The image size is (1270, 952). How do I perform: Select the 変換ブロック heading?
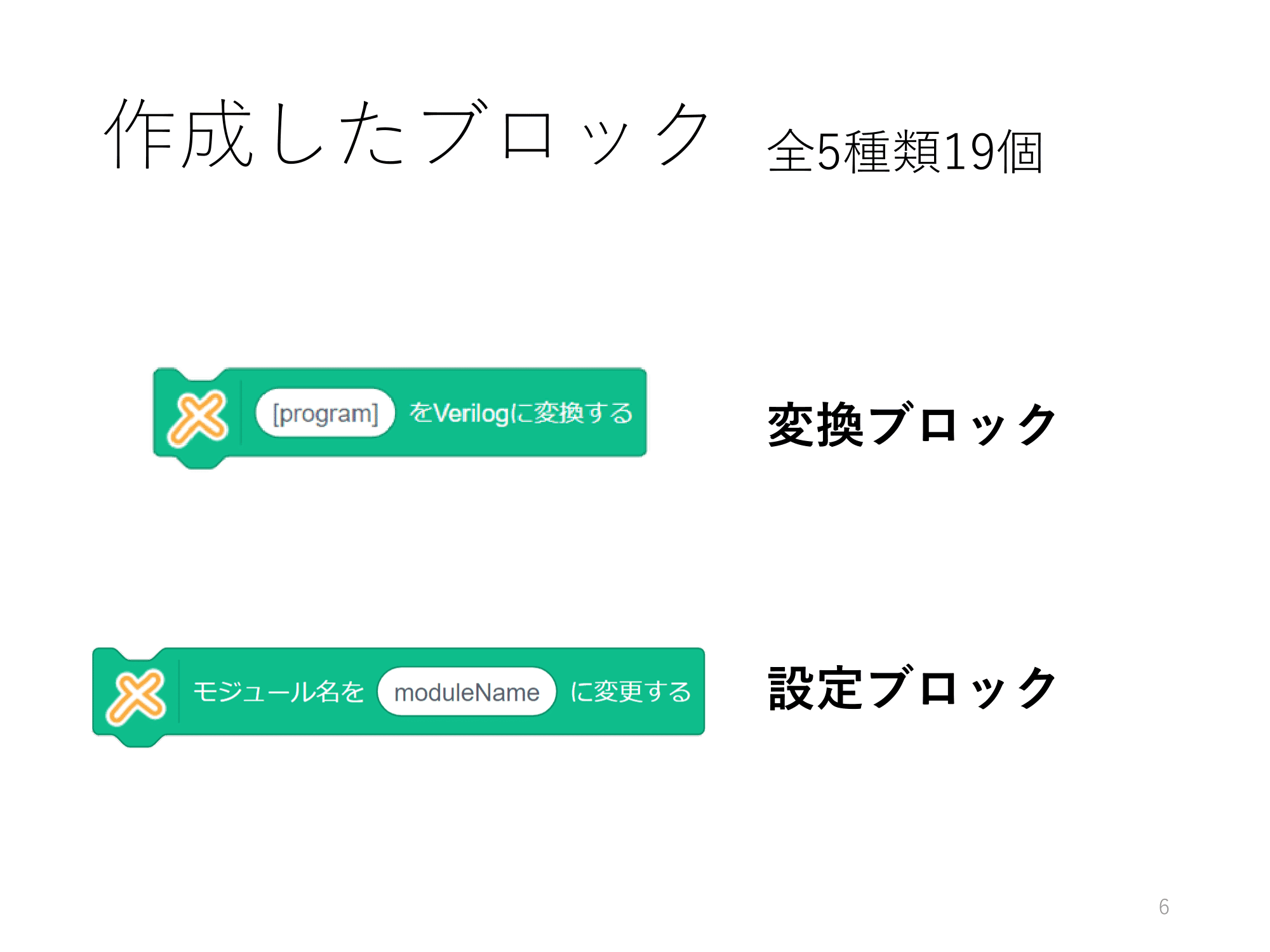pos(912,425)
